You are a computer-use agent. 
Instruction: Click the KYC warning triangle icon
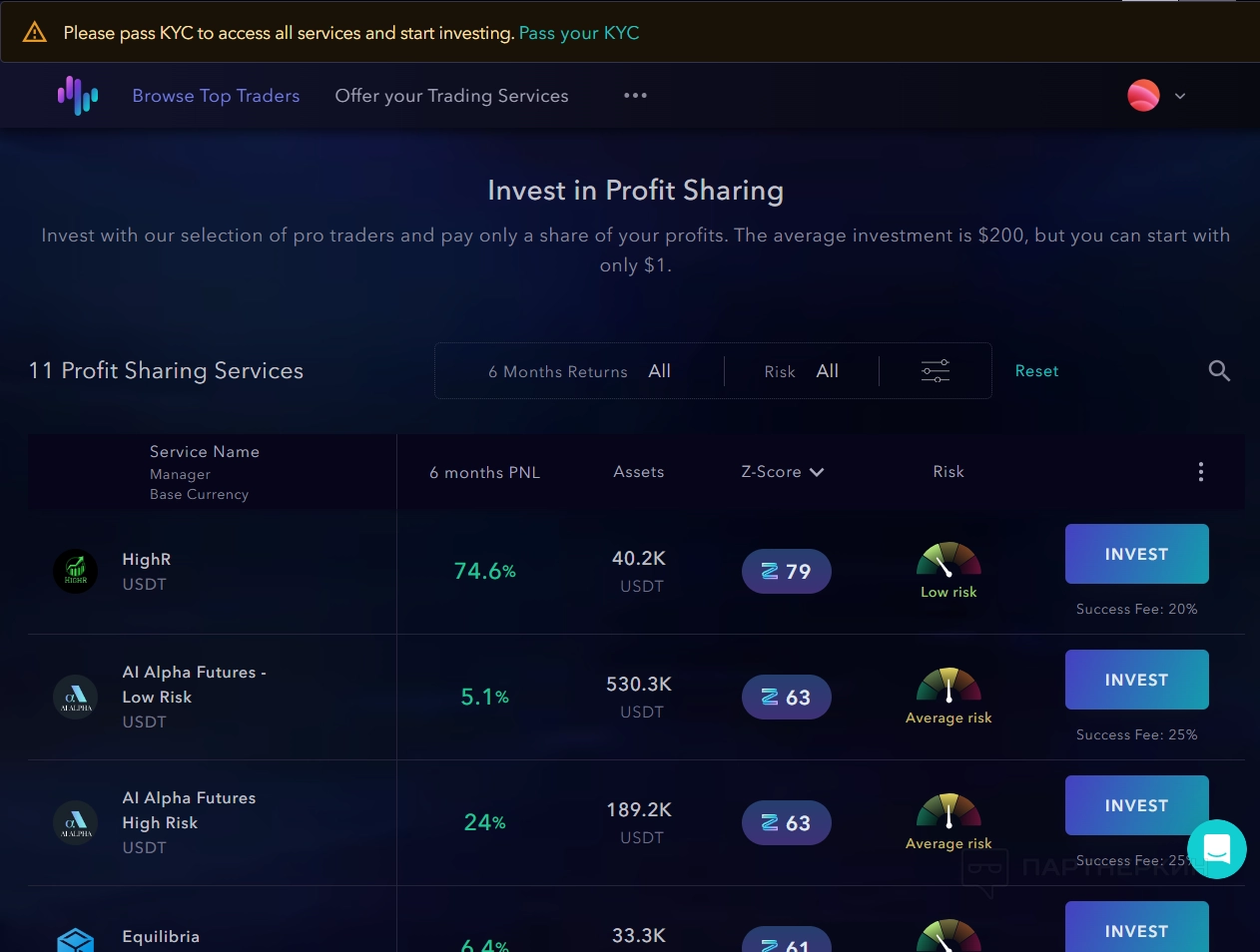click(35, 33)
